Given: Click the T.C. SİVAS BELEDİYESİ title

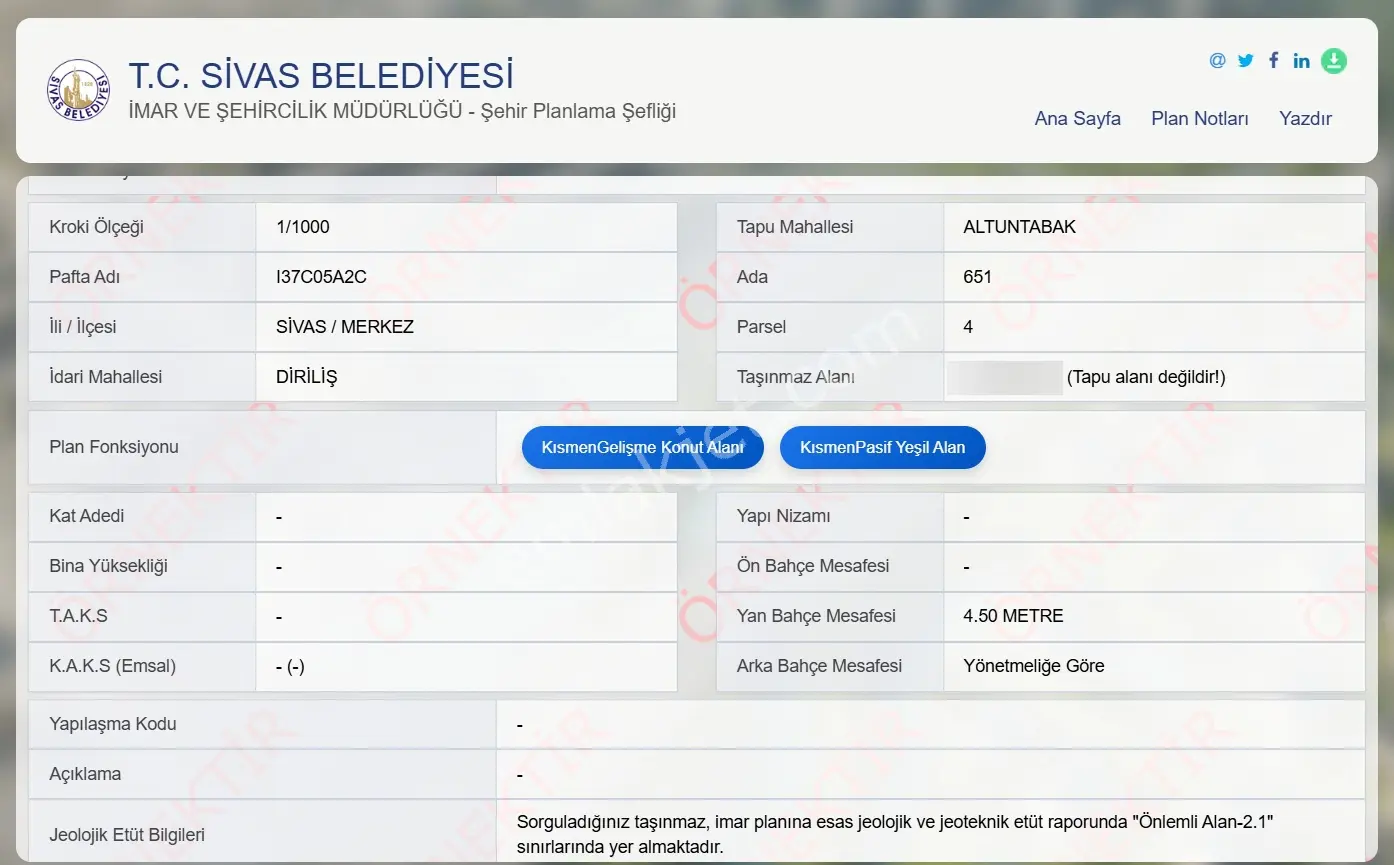Looking at the screenshot, I should pyautogui.click(x=321, y=76).
